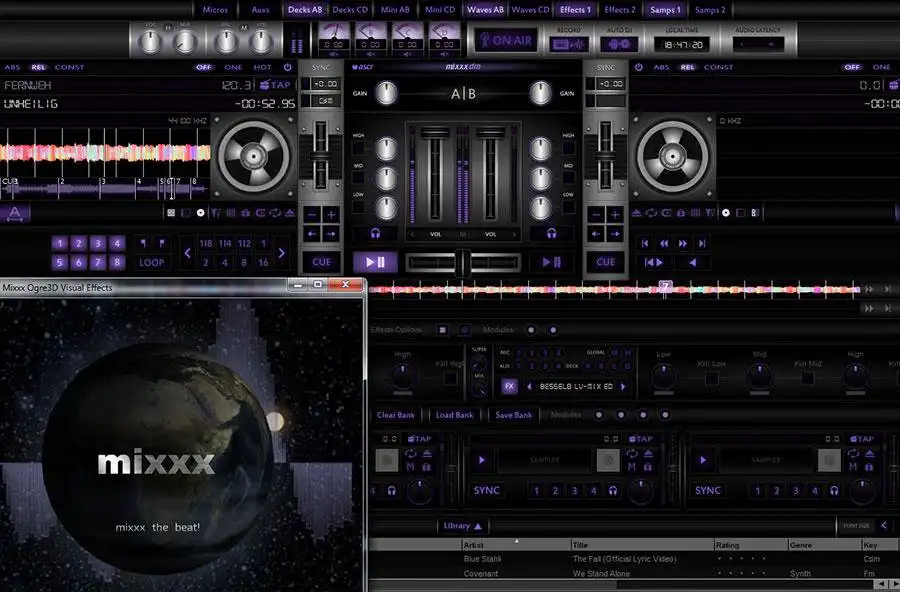Tap BPM on the left deck
This screenshot has height=592, width=900.
276,85
